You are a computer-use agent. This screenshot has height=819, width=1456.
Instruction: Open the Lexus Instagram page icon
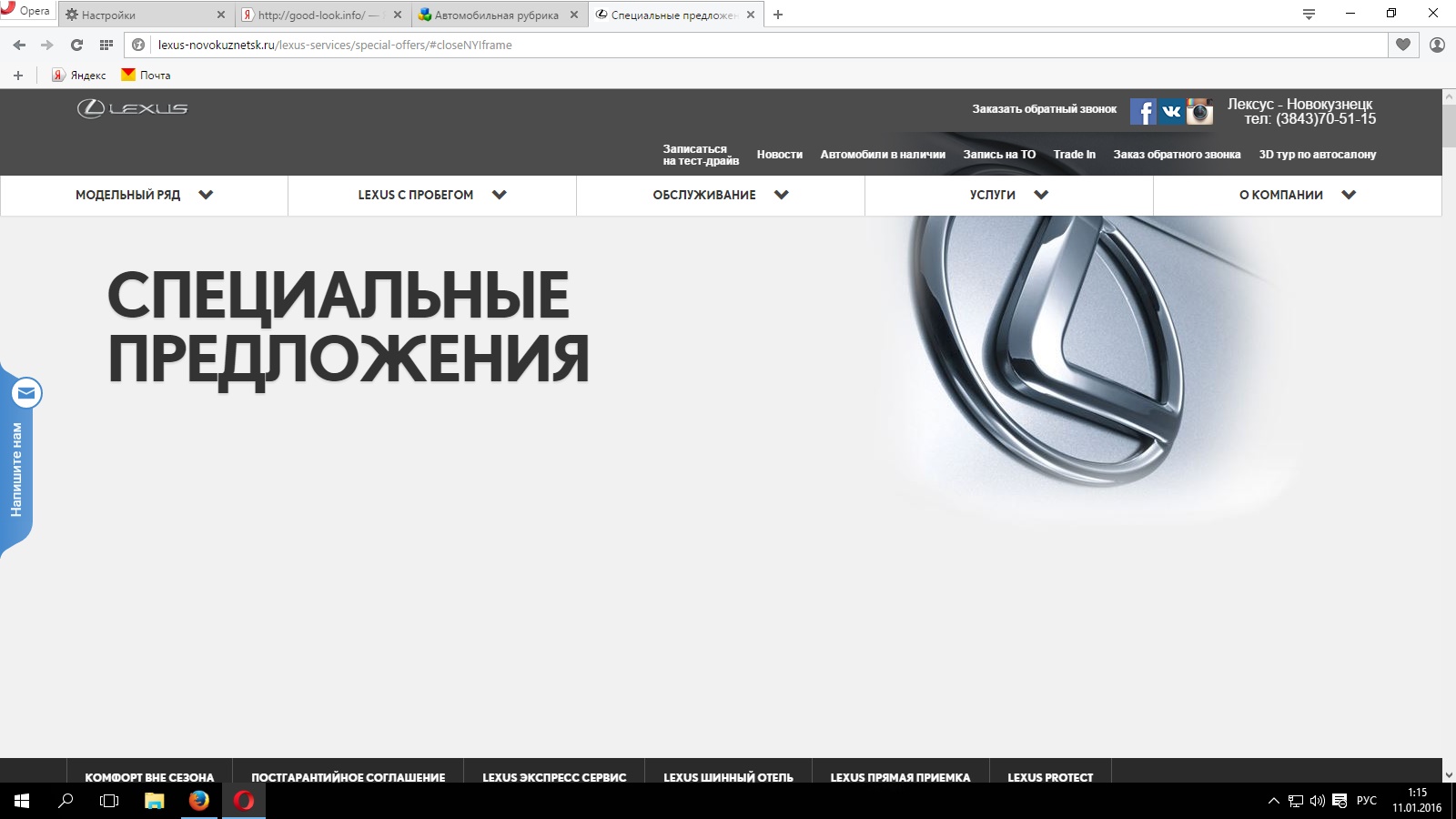tap(1199, 111)
